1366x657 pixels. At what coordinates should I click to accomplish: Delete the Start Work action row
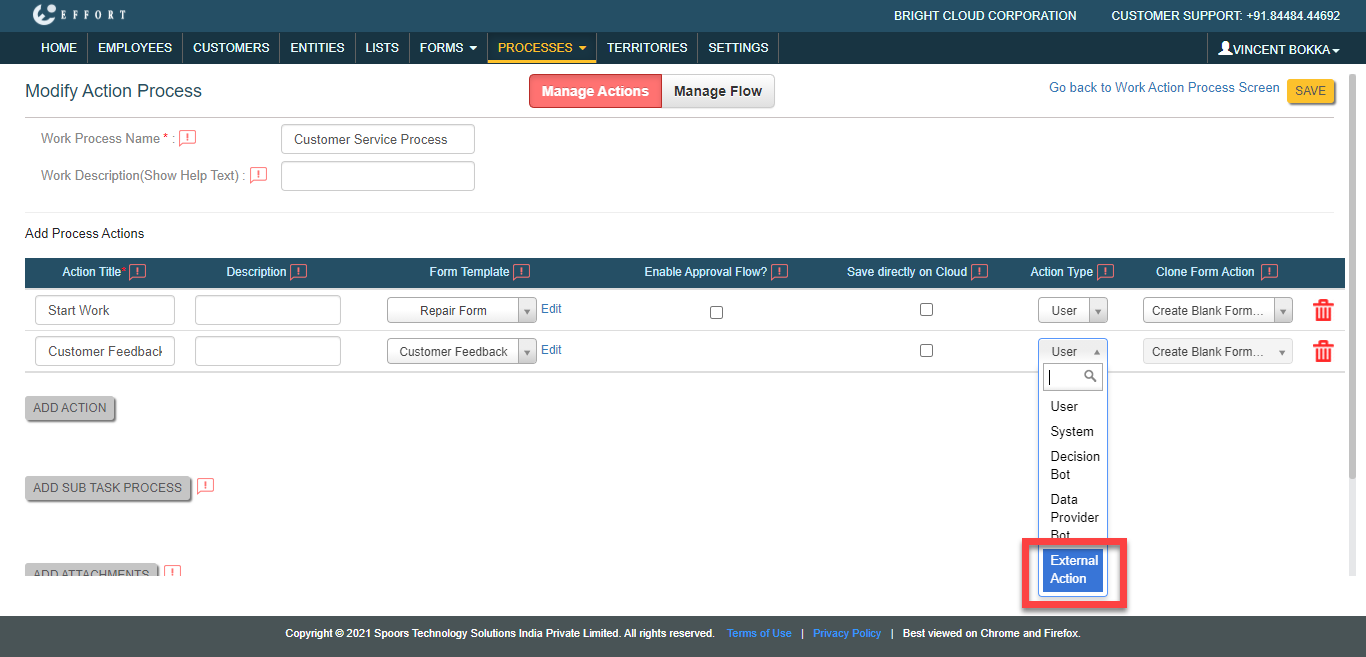pyautogui.click(x=1322, y=311)
